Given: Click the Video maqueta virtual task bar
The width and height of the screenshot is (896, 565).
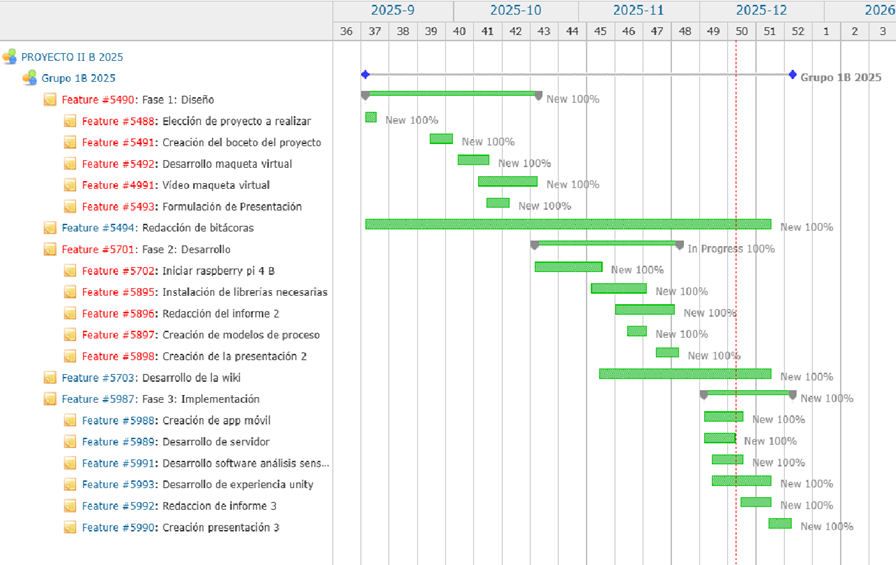Looking at the screenshot, I should [507, 182].
